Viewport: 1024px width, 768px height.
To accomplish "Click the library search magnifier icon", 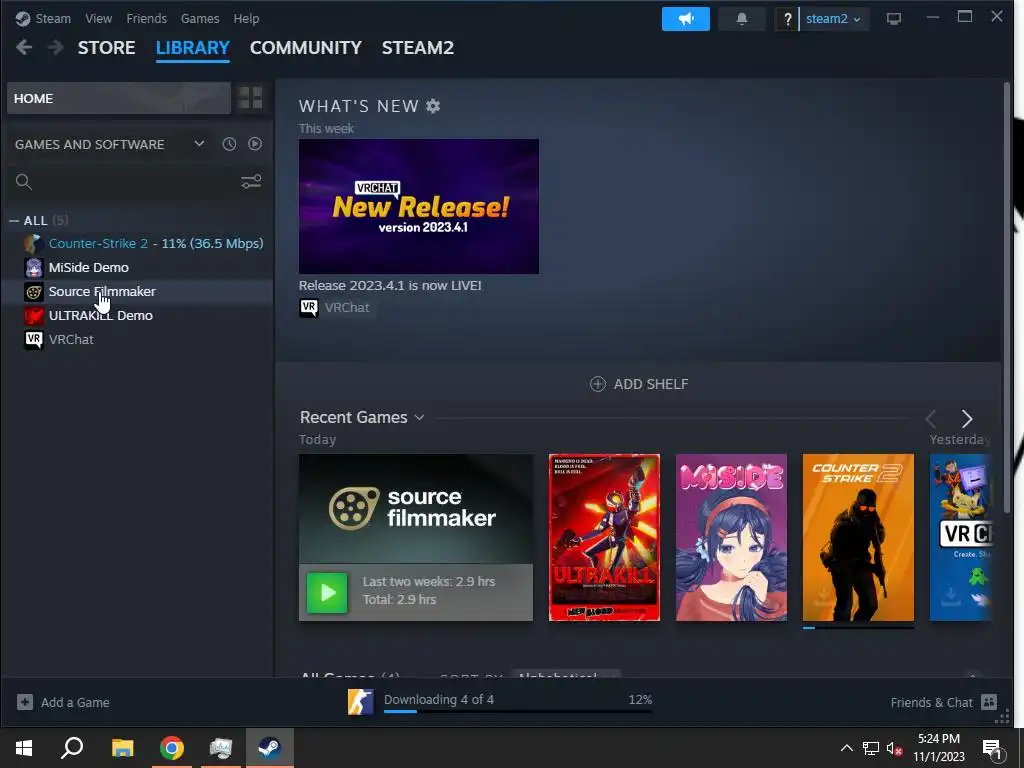I will [x=24, y=182].
